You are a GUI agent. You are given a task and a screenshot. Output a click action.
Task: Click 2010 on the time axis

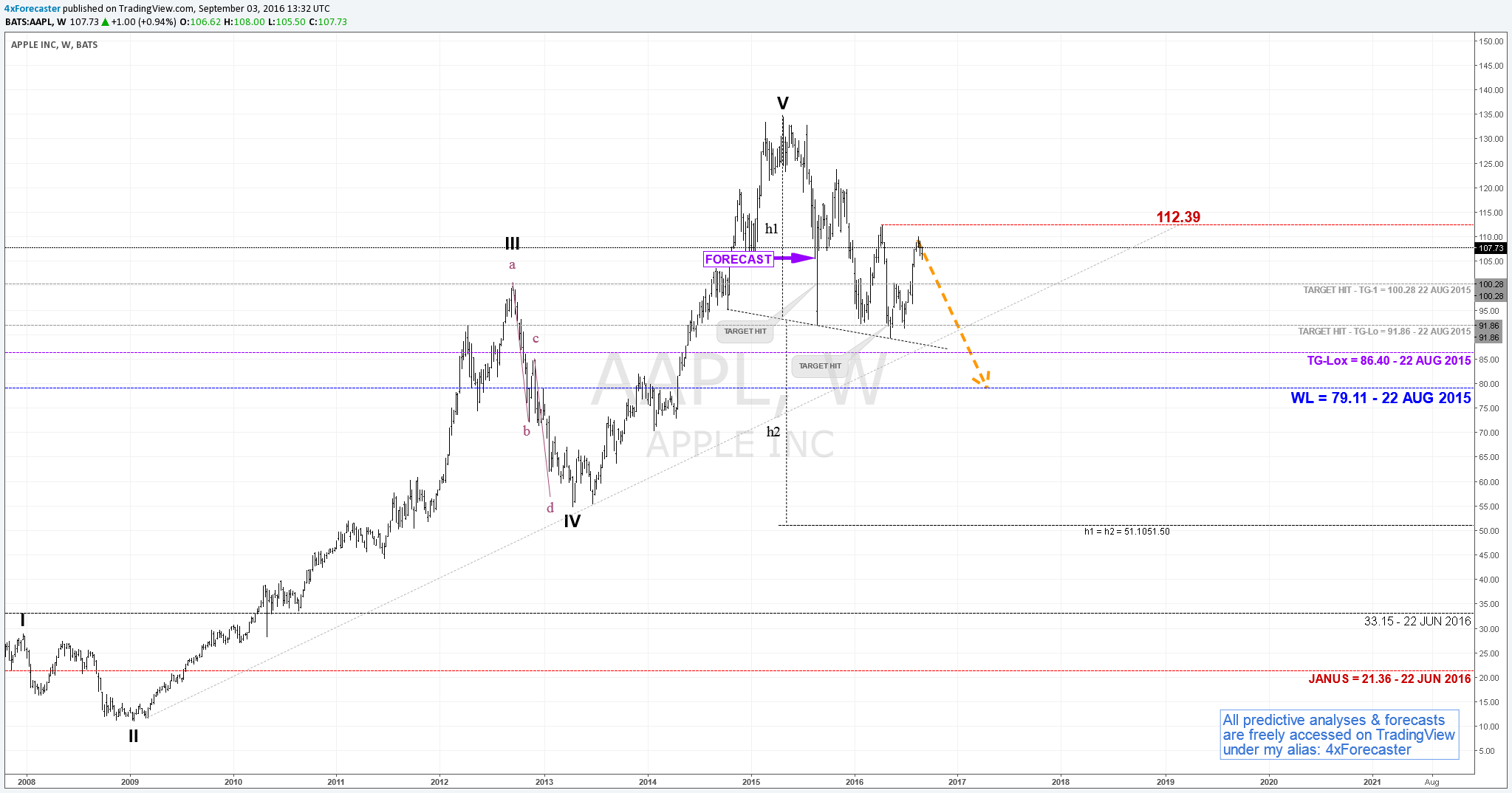(x=233, y=782)
